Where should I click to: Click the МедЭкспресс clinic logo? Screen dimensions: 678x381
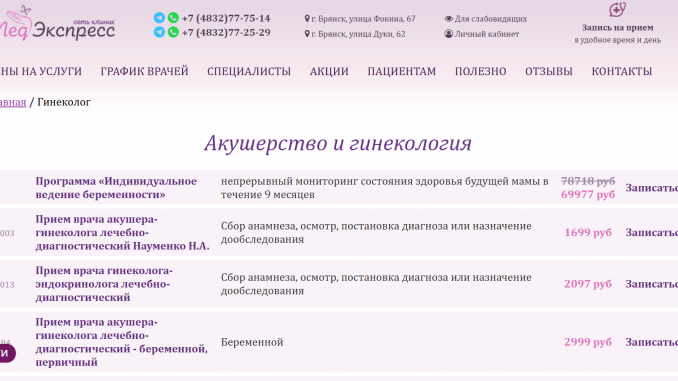[x=57, y=23]
